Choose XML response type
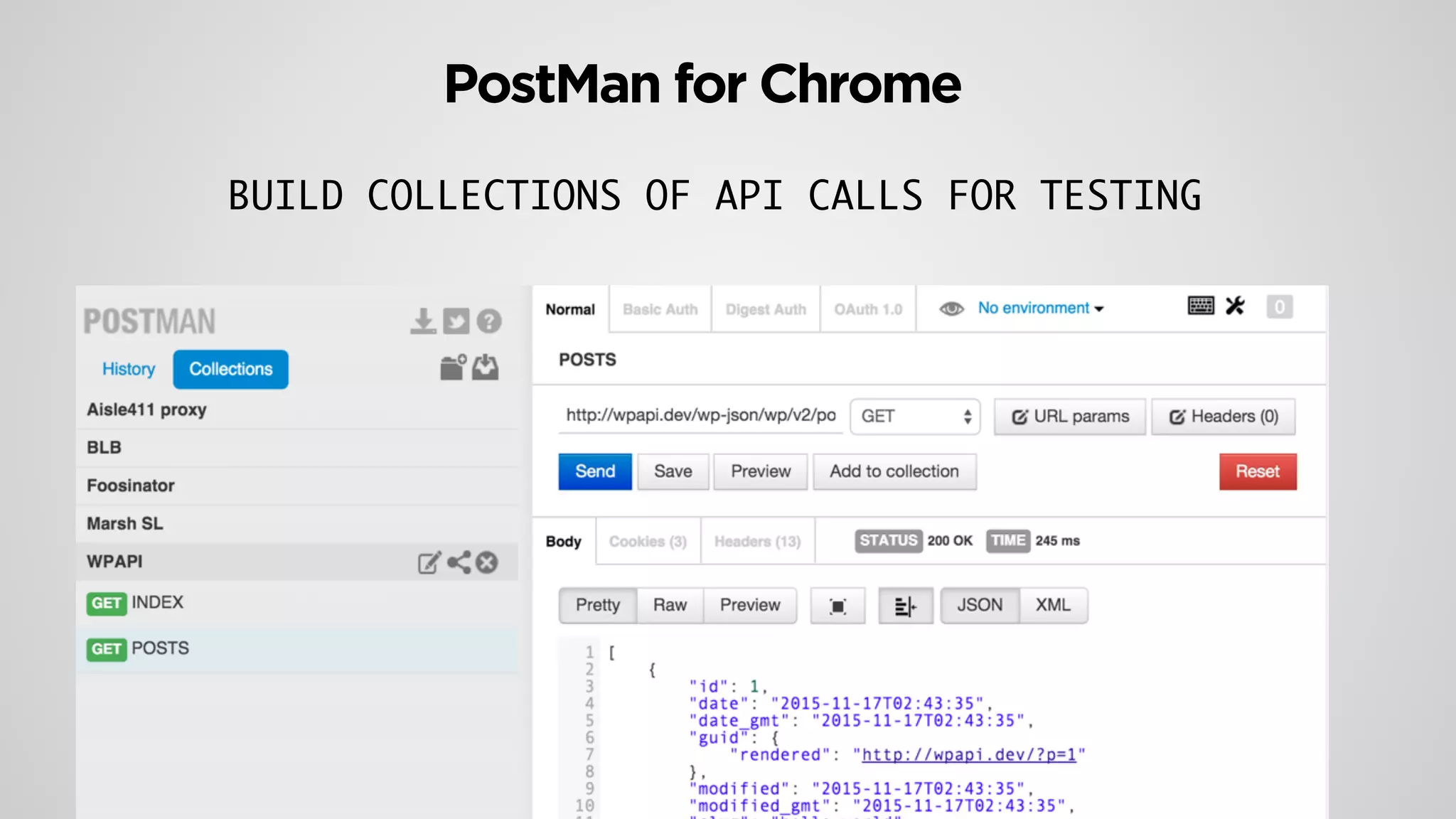This screenshot has height=819, width=1456. [x=1053, y=606]
